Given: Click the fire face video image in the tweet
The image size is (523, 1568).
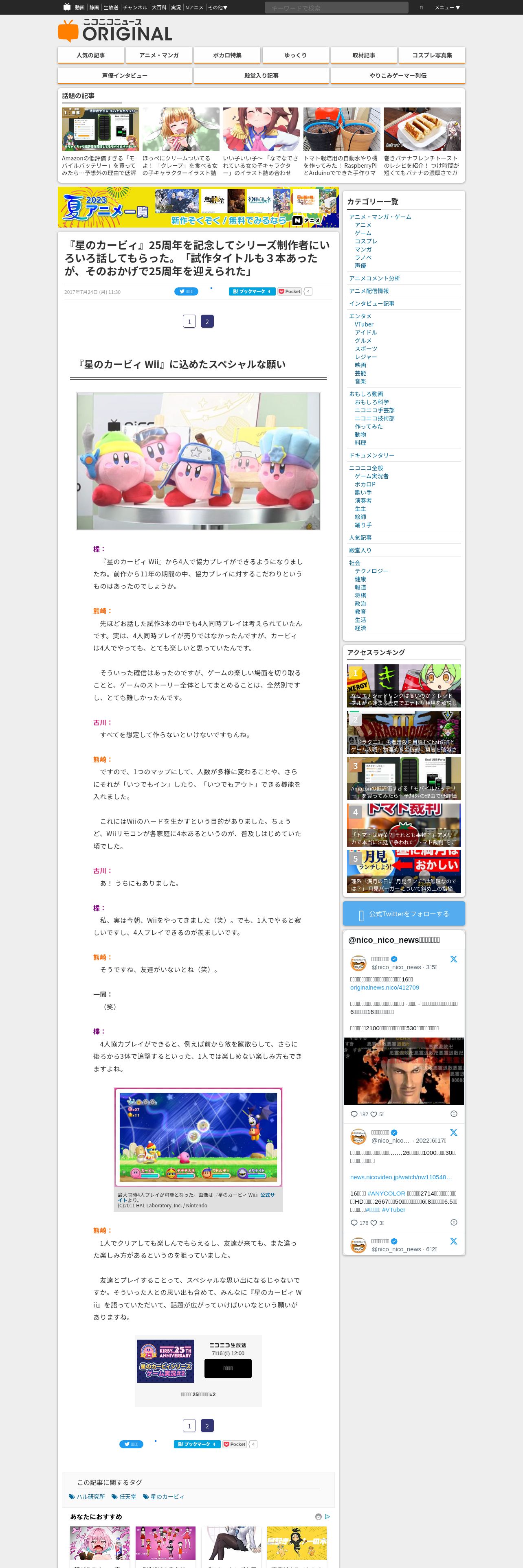Looking at the screenshot, I should [404, 1071].
